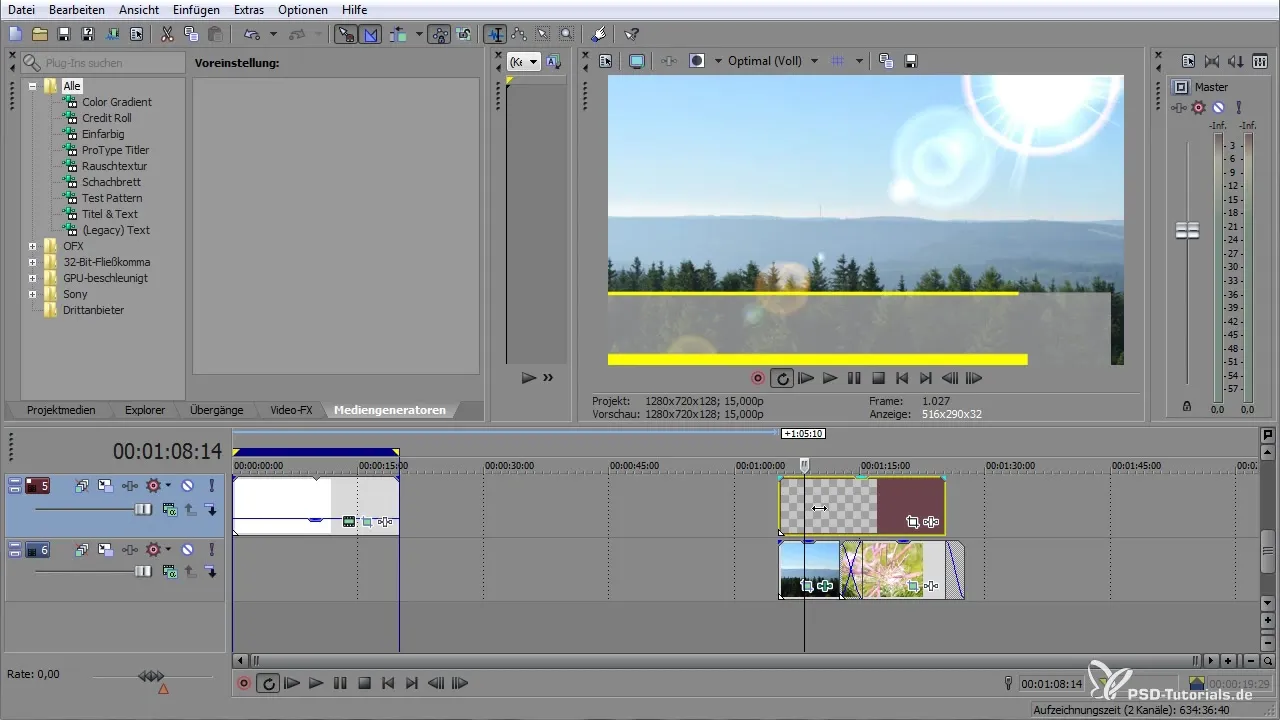The height and width of the screenshot is (720, 1280).
Task: Click the Save project disk icon
Action: 63,34
